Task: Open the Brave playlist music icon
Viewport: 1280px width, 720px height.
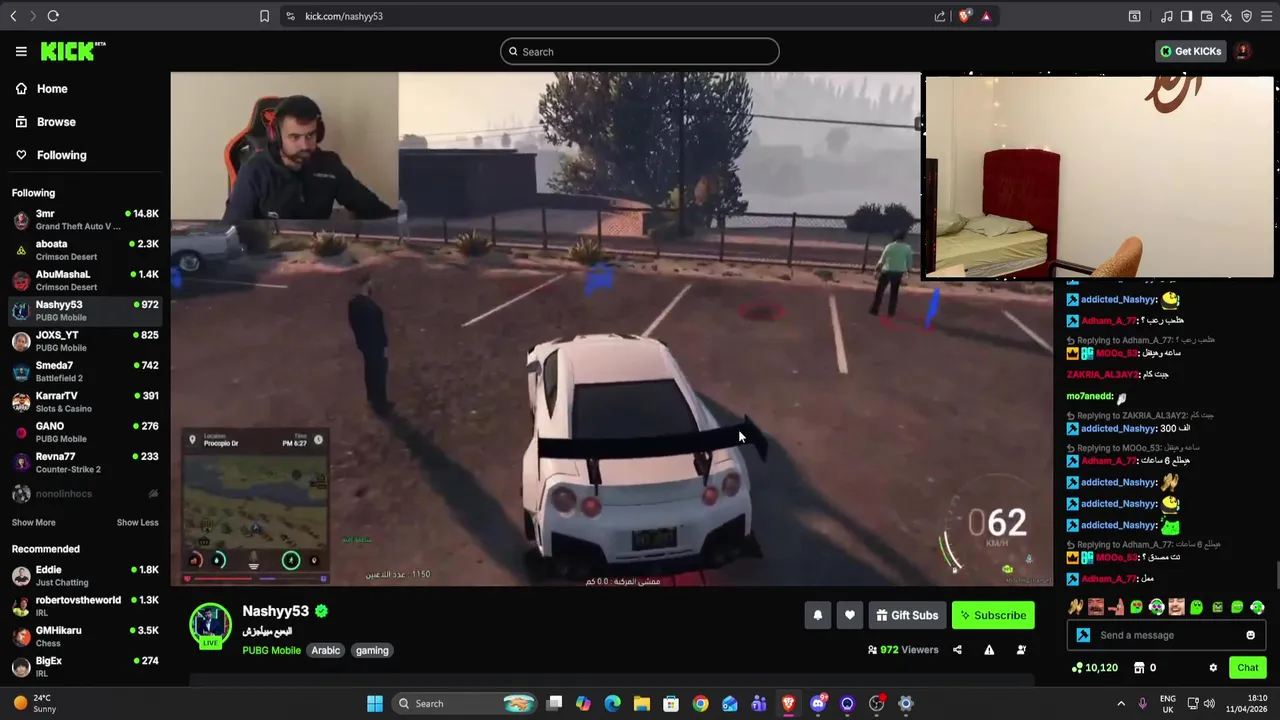Action: [x=1166, y=16]
